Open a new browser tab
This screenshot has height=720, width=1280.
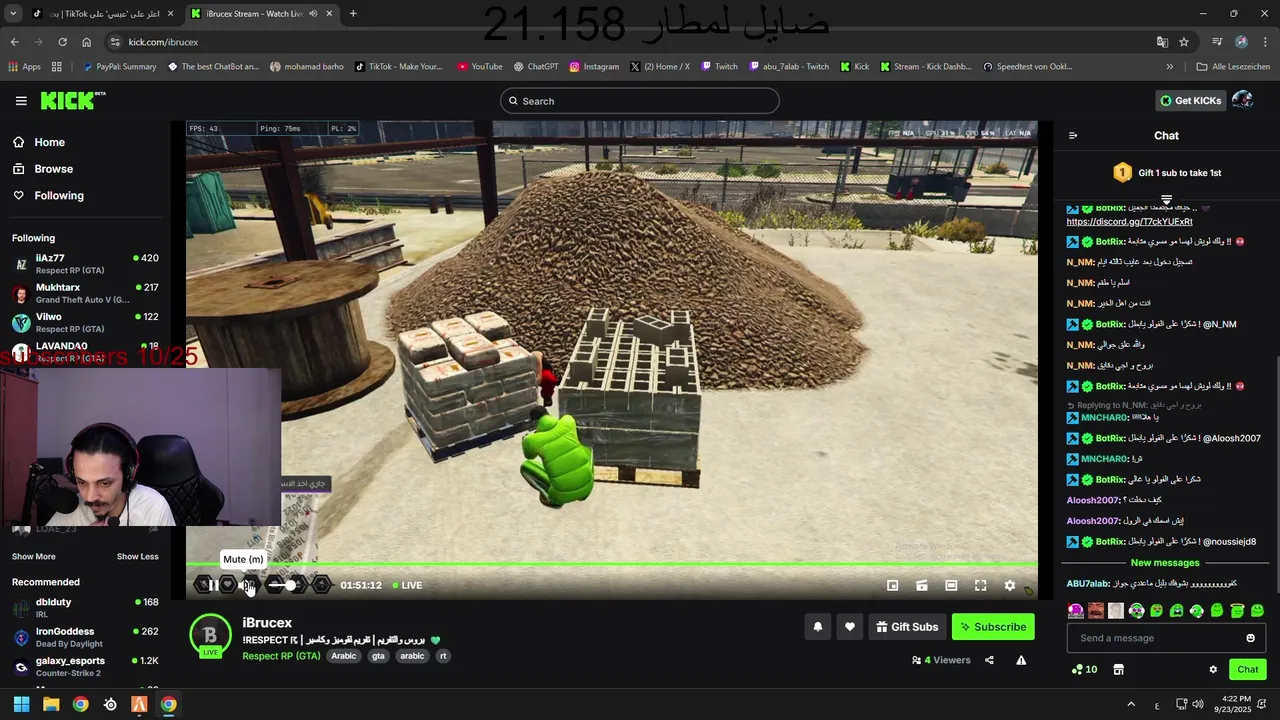tap(353, 14)
